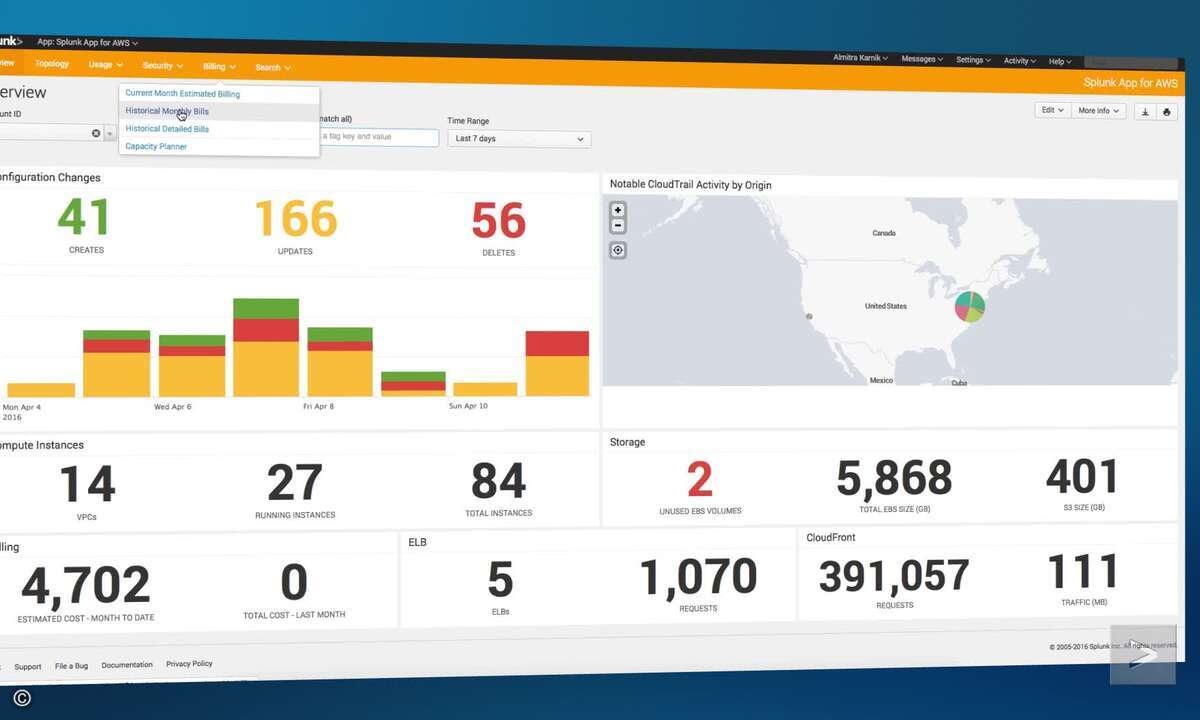
Task: Open the Time Range Last 7 days dropdown
Action: coord(519,139)
